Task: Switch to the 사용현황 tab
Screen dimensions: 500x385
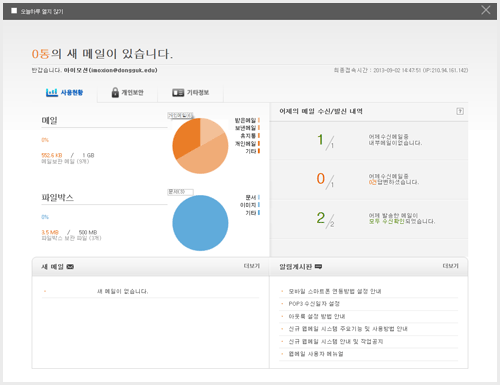Action: 64,92
